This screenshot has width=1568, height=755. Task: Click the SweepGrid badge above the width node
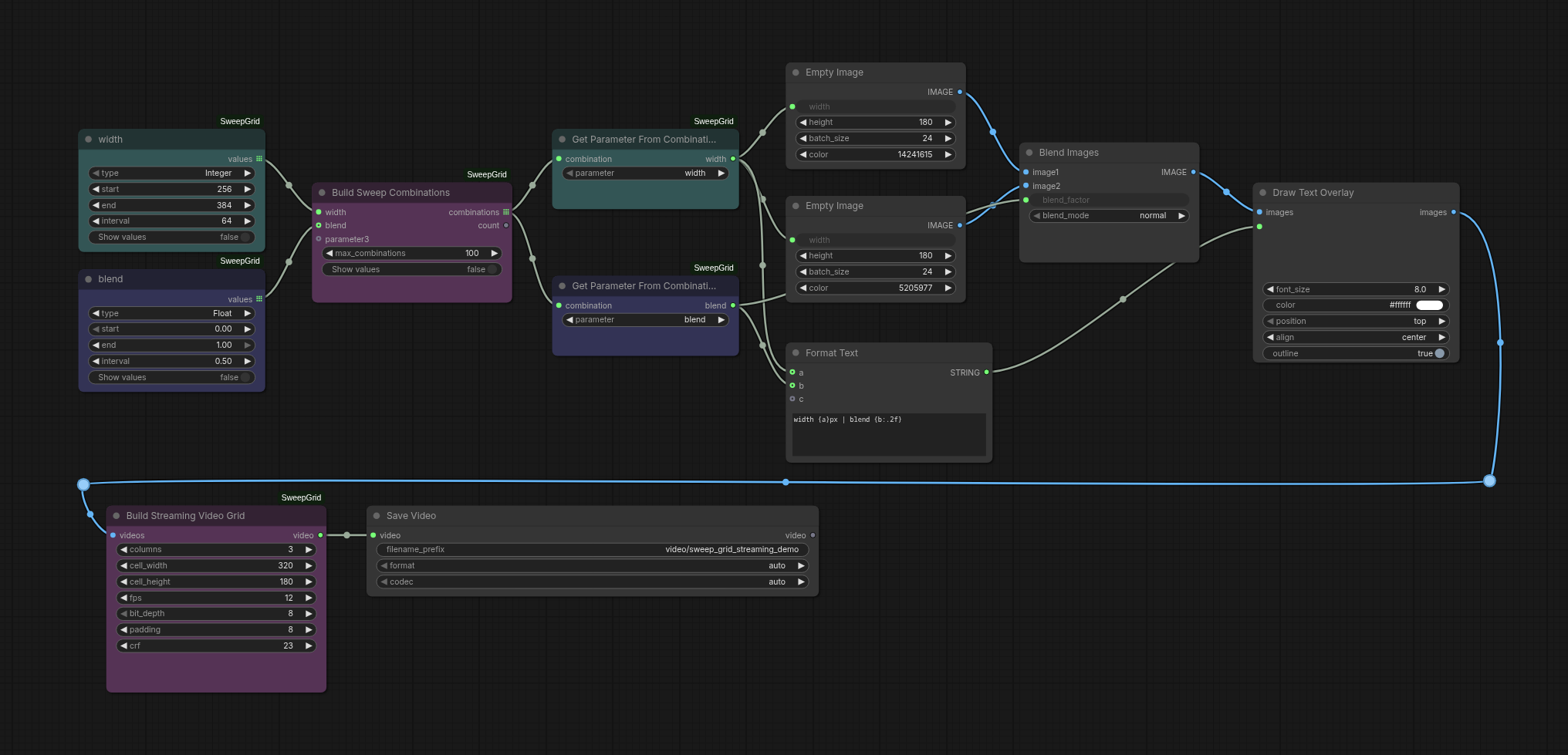pyautogui.click(x=240, y=122)
